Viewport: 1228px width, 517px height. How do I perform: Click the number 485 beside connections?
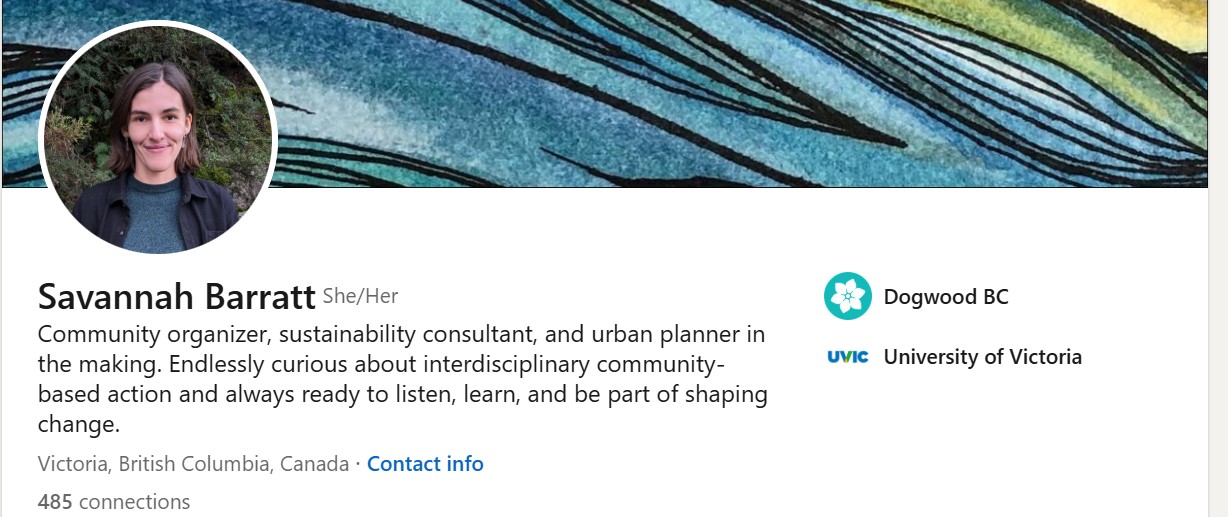click(55, 501)
